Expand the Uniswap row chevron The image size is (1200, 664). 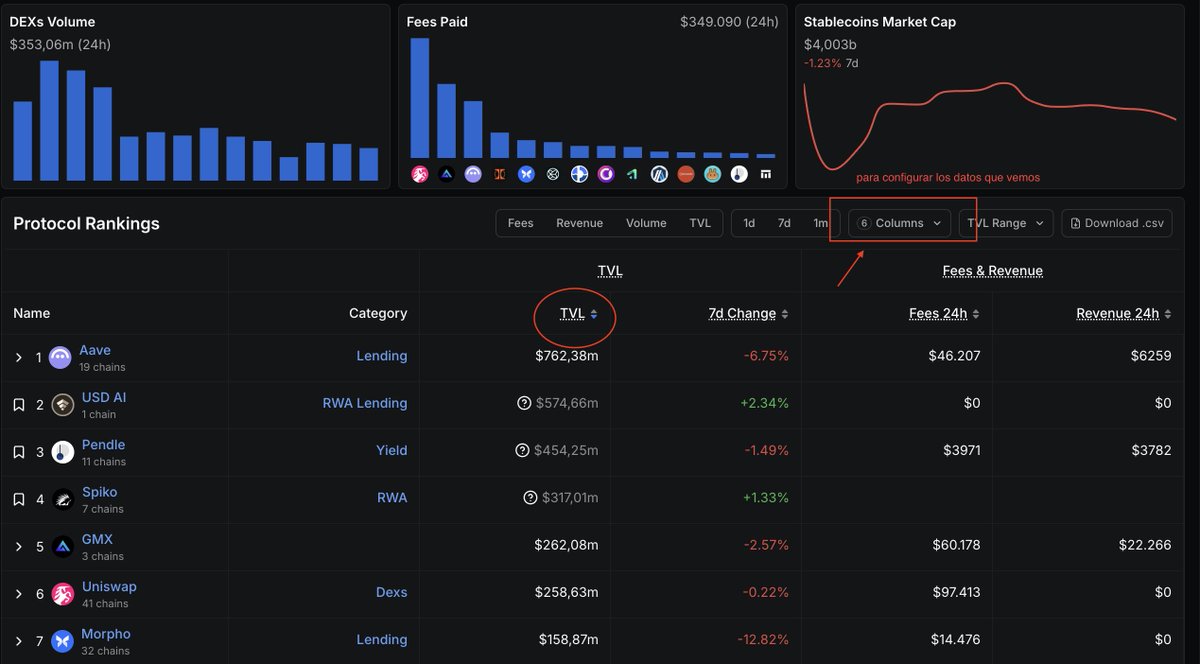click(18, 594)
